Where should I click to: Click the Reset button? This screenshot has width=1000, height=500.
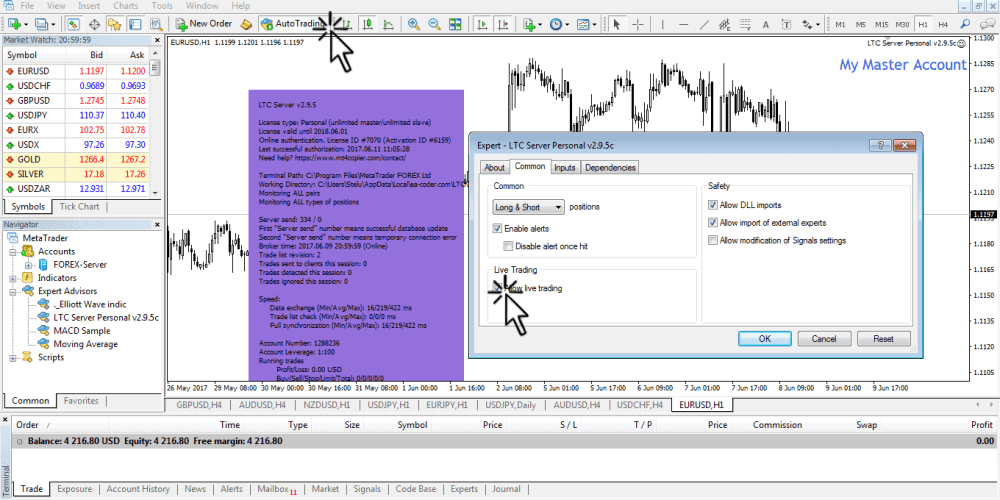pos(883,339)
